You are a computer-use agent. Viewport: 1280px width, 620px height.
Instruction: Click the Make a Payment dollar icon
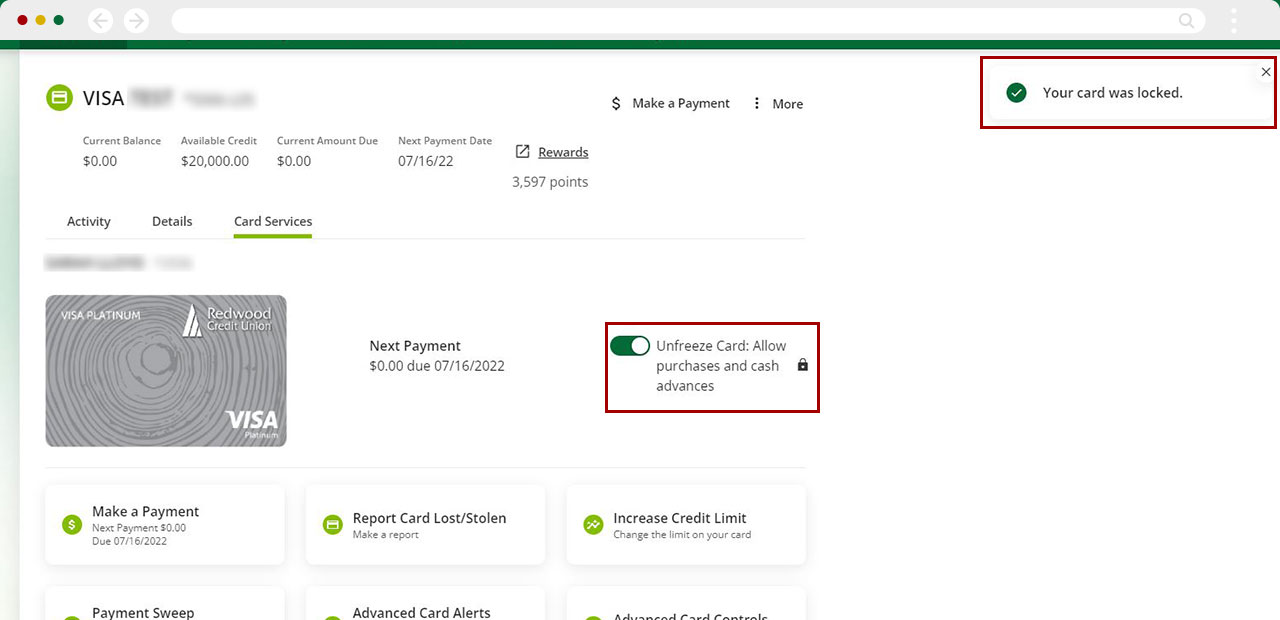616,104
